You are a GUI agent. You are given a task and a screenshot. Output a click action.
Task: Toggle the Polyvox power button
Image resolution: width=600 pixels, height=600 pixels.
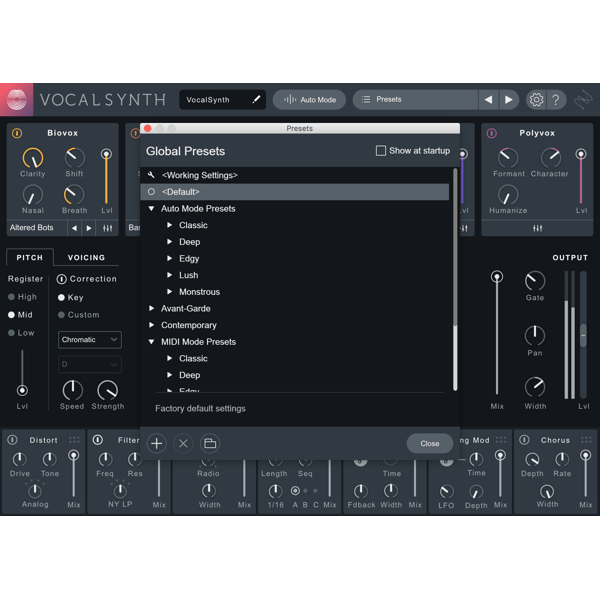492,133
